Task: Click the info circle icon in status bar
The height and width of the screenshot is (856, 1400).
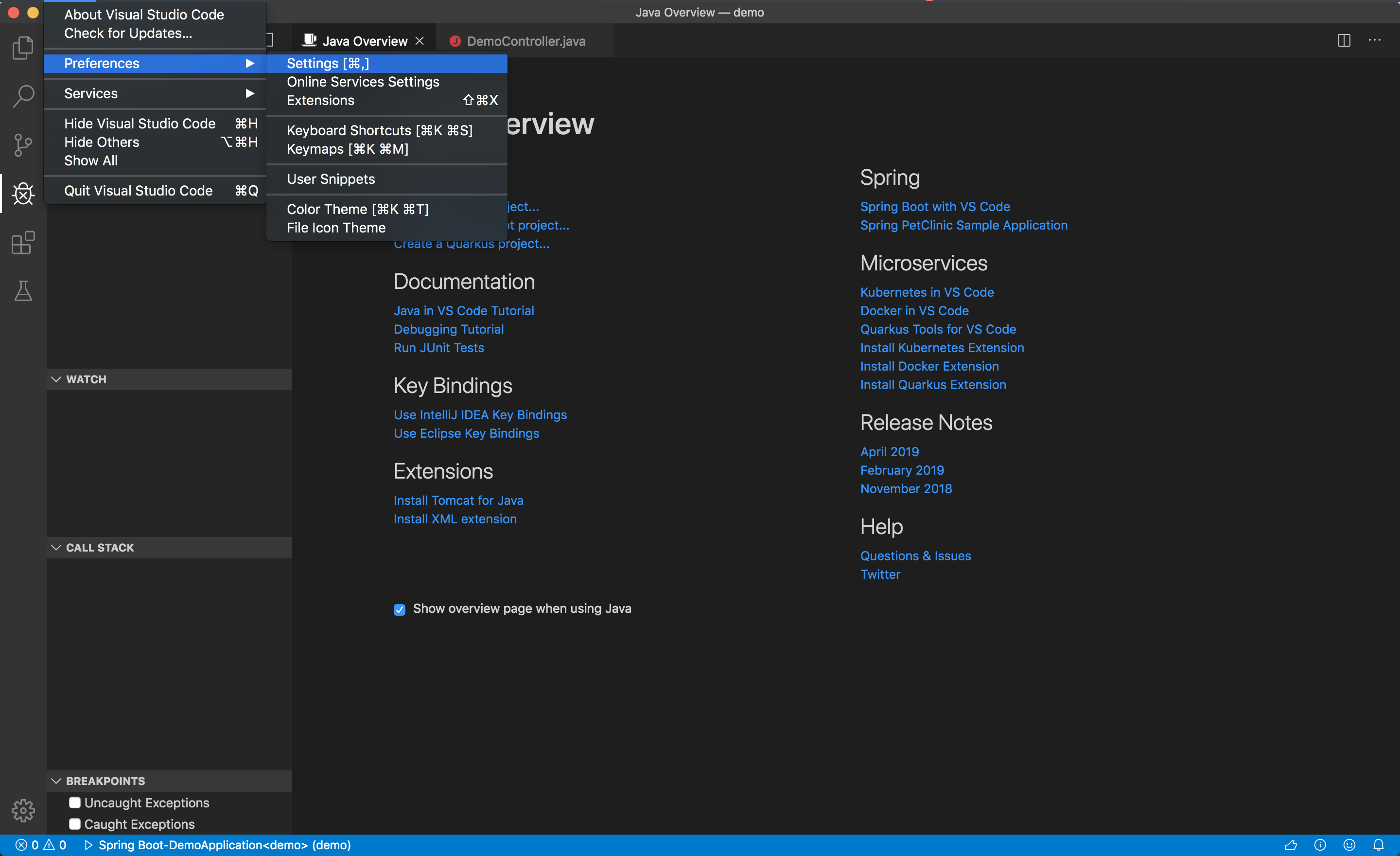Action: coord(1320,845)
